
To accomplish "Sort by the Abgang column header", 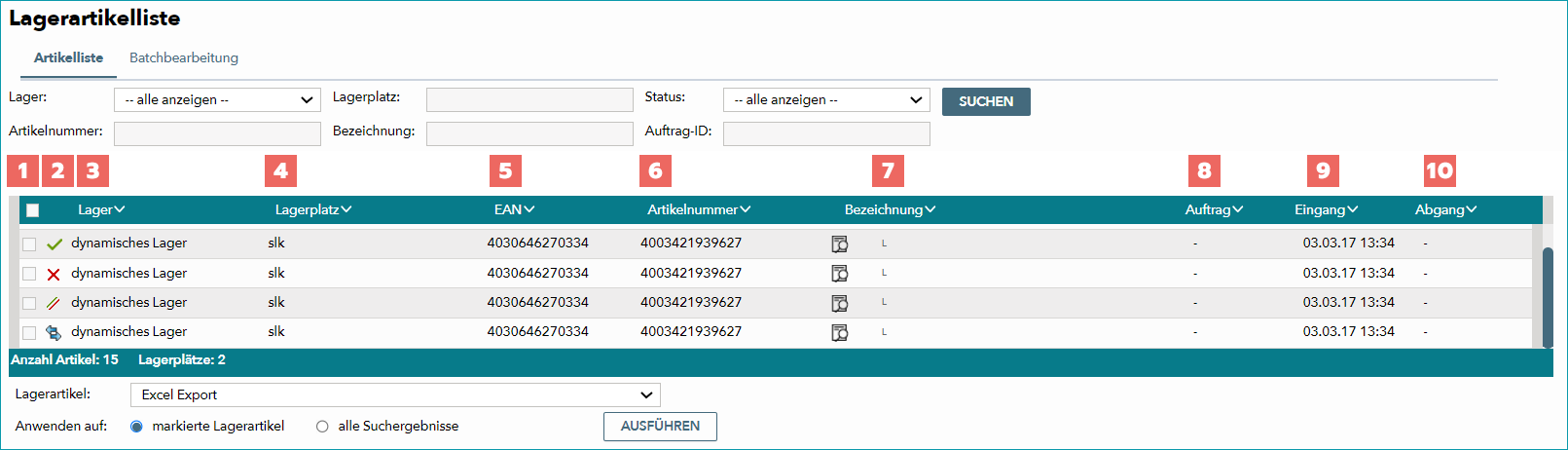I will 1445,209.
